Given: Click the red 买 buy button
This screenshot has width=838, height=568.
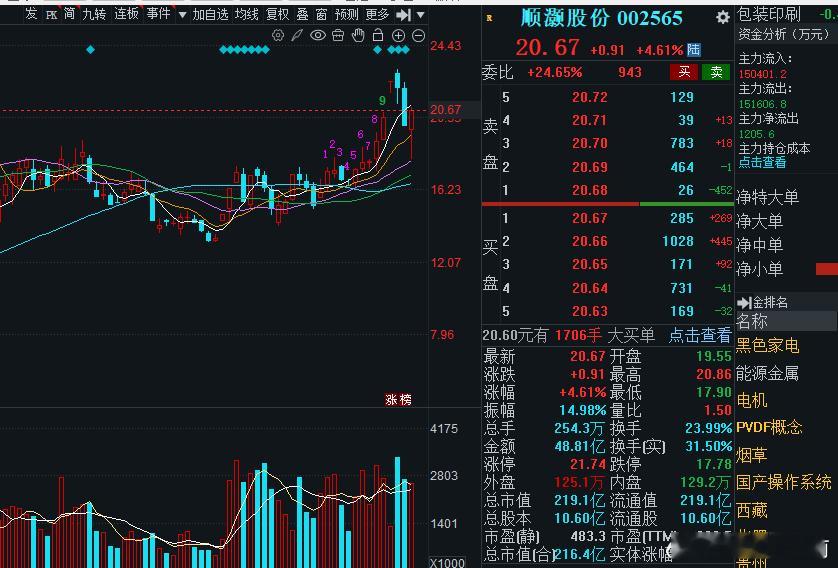Looking at the screenshot, I should (x=684, y=72).
